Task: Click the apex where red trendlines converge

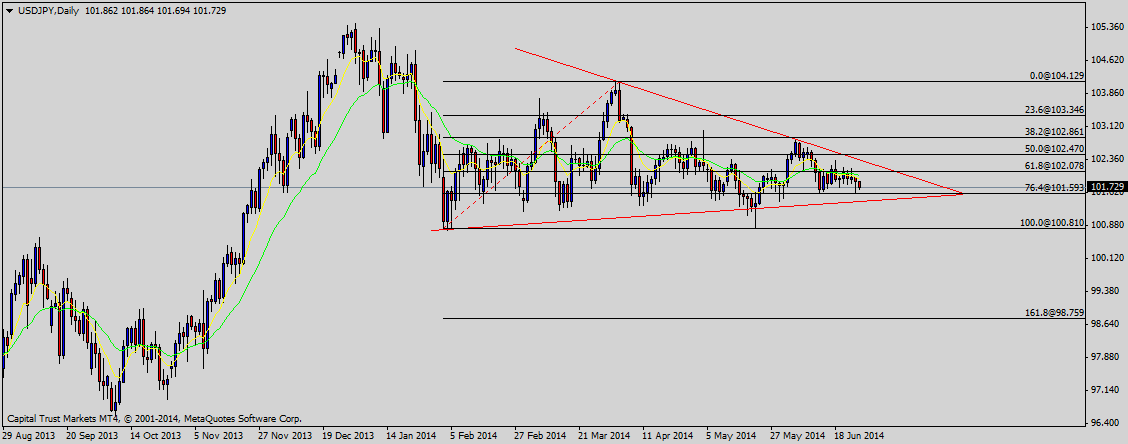Action: click(x=962, y=193)
